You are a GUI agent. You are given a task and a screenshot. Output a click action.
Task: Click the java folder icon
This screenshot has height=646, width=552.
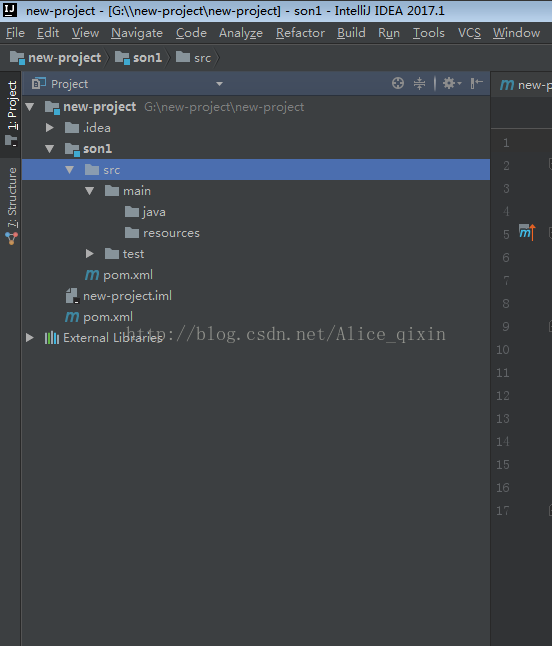tap(132, 212)
